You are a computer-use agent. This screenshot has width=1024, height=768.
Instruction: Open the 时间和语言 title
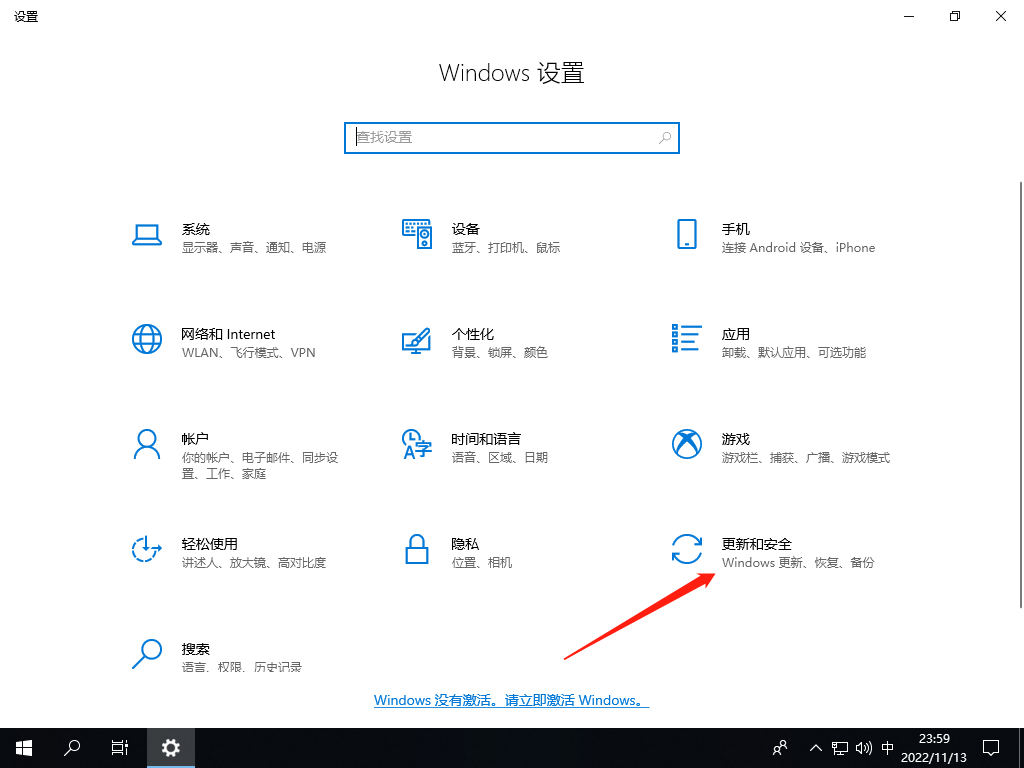point(486,439)
